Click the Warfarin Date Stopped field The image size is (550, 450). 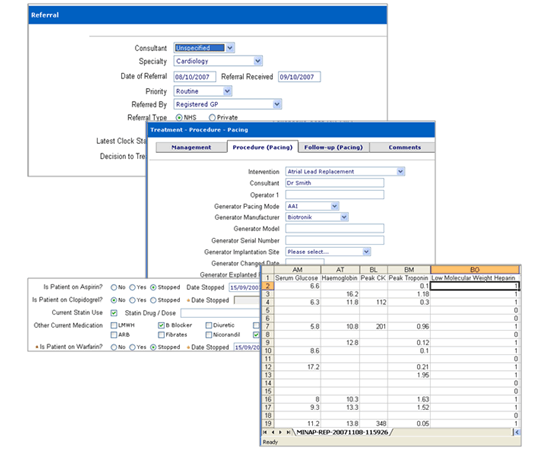[247, 347]
